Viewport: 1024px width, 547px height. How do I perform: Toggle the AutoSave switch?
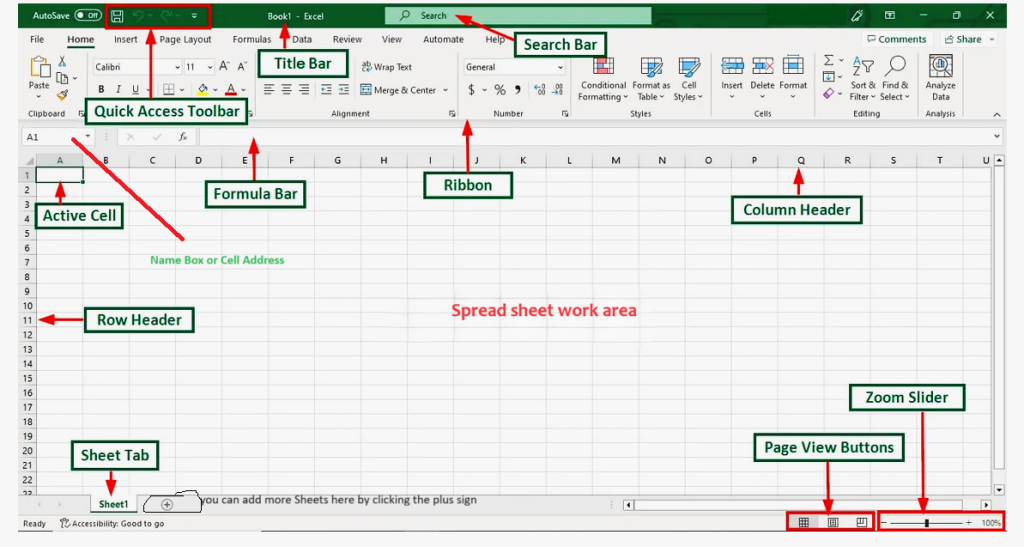point(88,16)
